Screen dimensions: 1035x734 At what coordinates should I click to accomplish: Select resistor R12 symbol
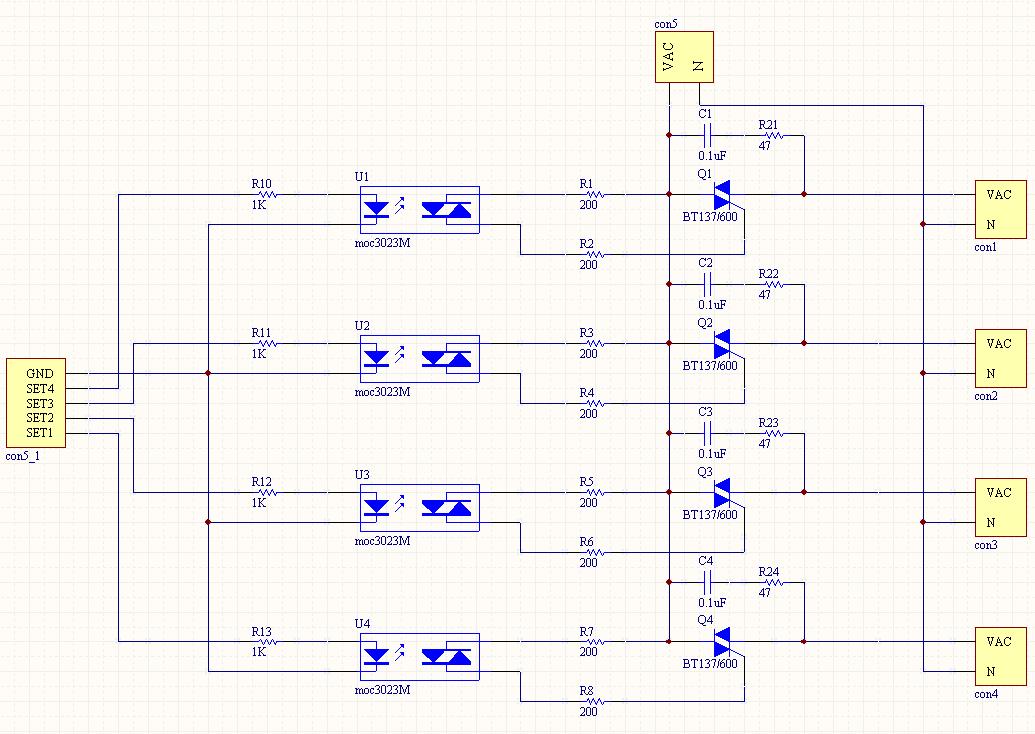pyautogui.click(x=267, y=492)
